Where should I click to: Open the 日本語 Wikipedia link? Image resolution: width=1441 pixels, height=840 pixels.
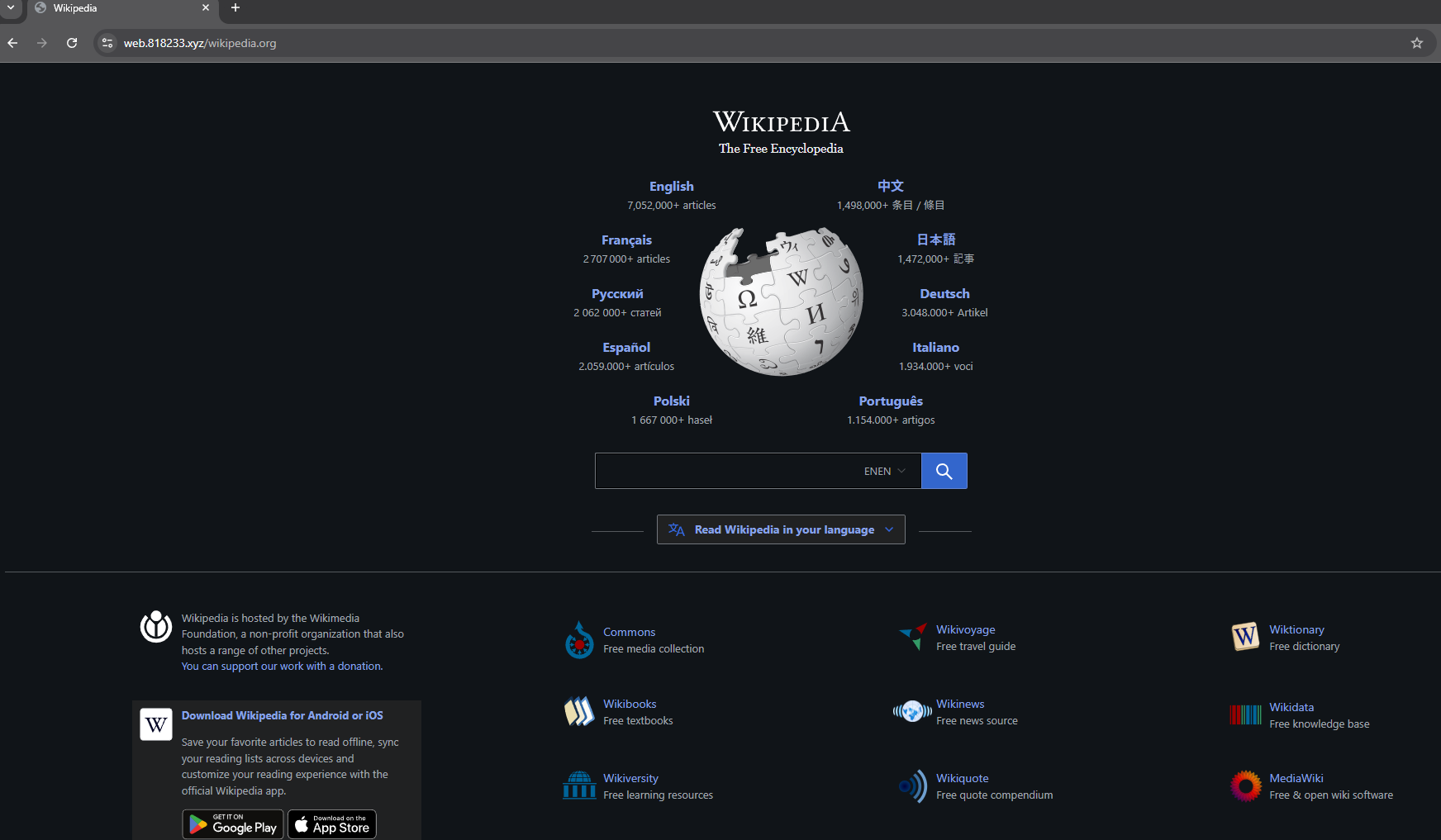936,240
